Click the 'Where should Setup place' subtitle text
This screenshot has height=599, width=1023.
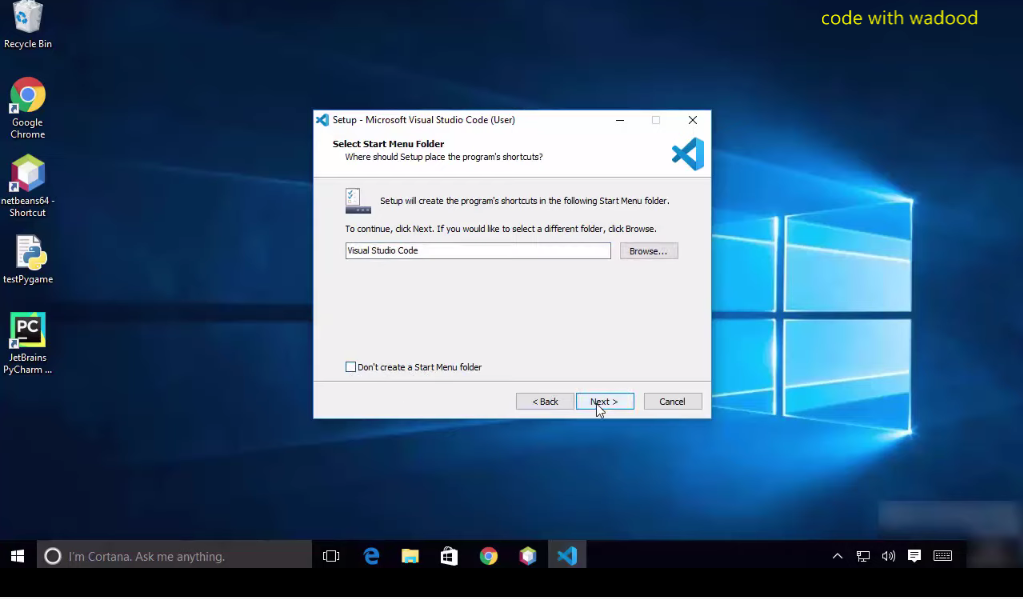pos(444,157)
